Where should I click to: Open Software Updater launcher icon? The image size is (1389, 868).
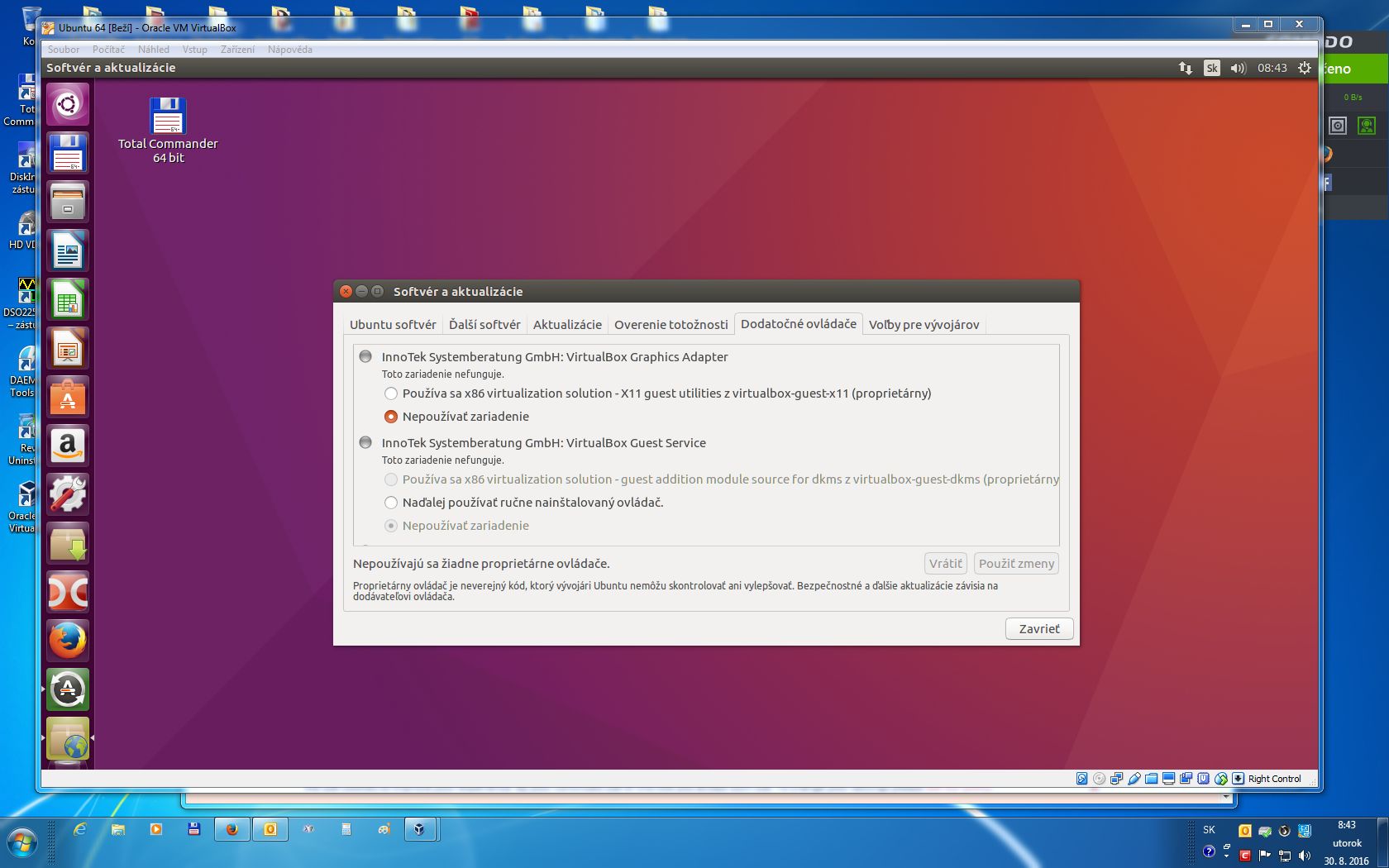tap(68, 689)
